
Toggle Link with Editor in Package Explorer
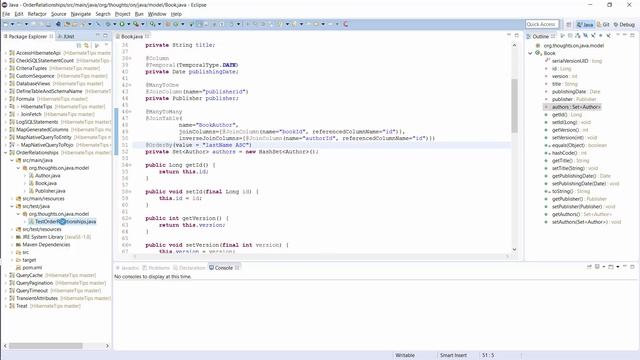tap(86, 45)
